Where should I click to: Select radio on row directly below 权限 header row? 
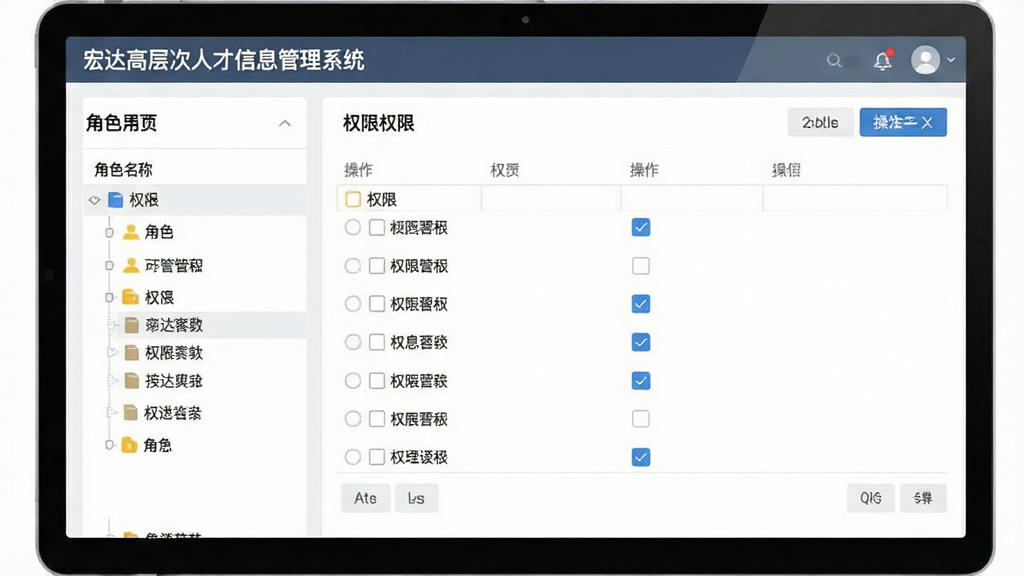pyautogui.click(x=353, y=227)
